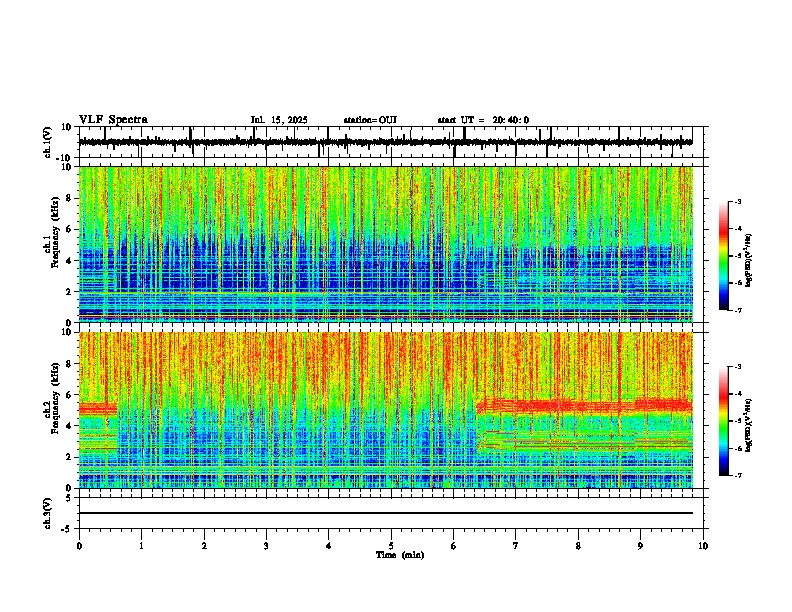Click the "Time (min)" axis label
This screenshot has width=792, height=612.
(400, 555)
